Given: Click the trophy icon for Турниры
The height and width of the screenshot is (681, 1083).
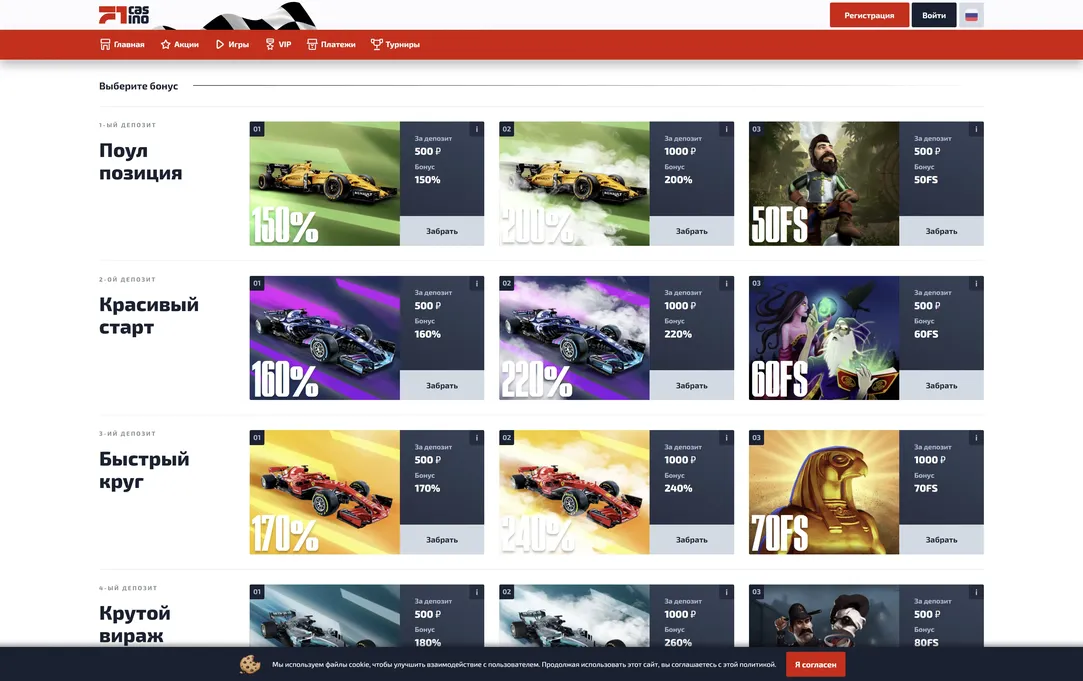Looking at the screenshot, I should 376,44.
